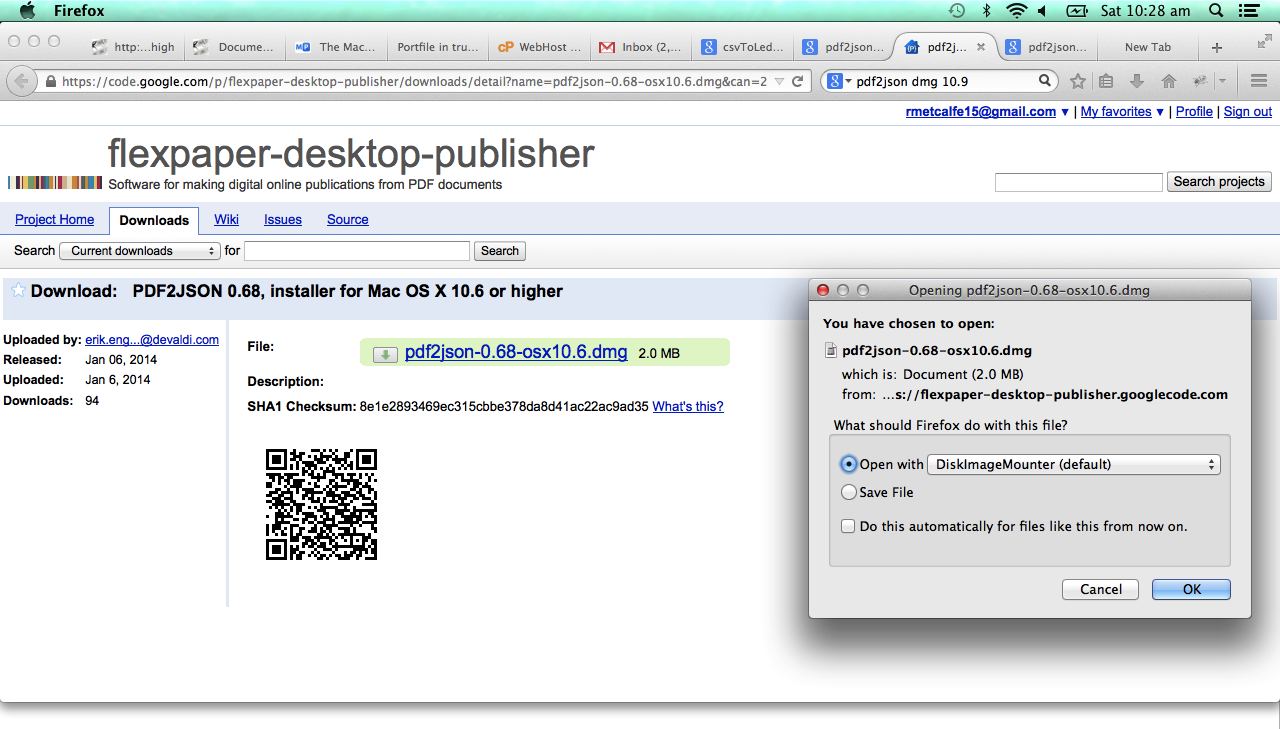Click the downloads arrow icon in toolbar
The height and width of the screenshot is (729, 1280).
[1136, 81]
